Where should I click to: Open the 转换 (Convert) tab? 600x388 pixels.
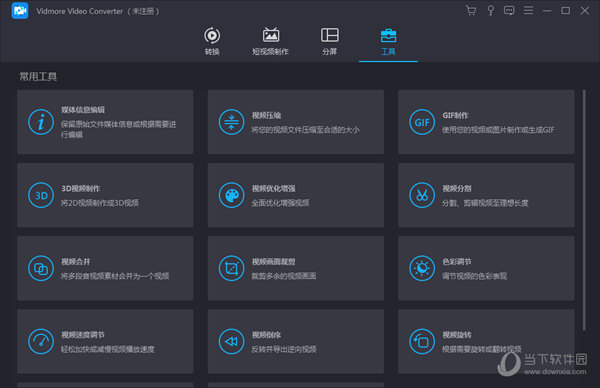coord(212,41)
